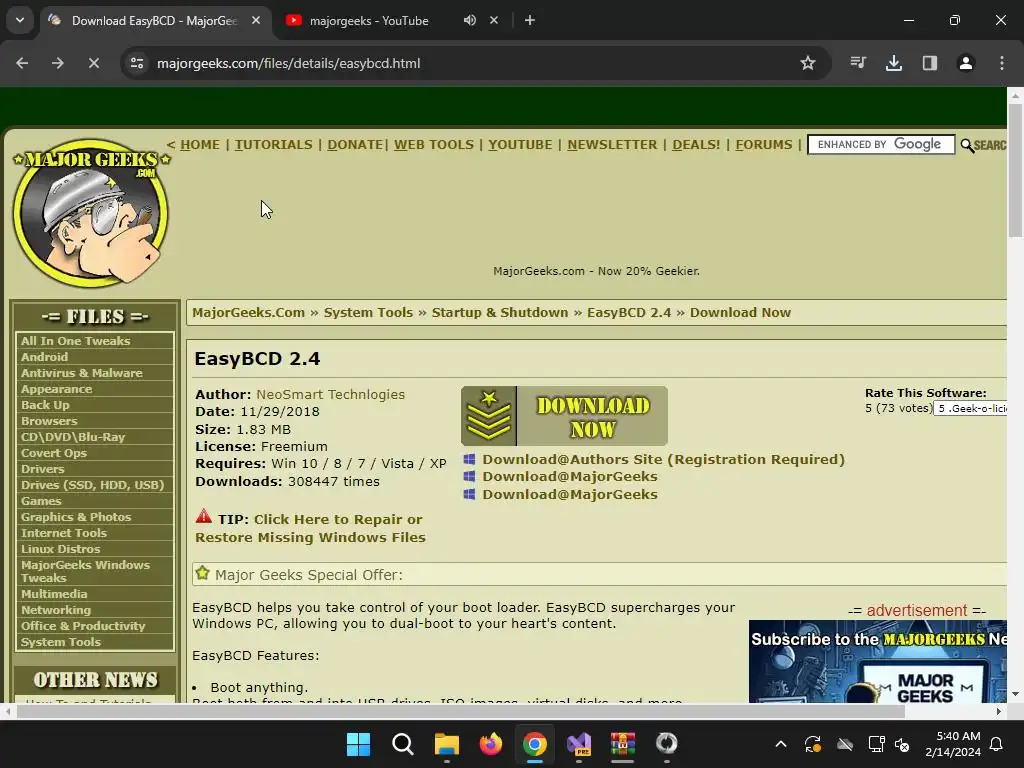The width and height of the screenshot is (1024, 768).
Task: Click the forward navigation arrow
Action: pyautogui.click(x=57, y=63)
